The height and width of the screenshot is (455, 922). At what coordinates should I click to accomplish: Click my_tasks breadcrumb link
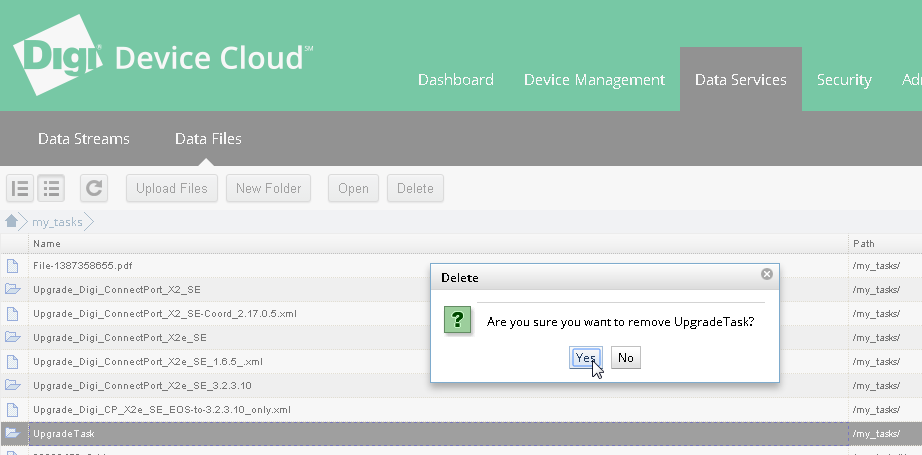(x=57, y=222)
